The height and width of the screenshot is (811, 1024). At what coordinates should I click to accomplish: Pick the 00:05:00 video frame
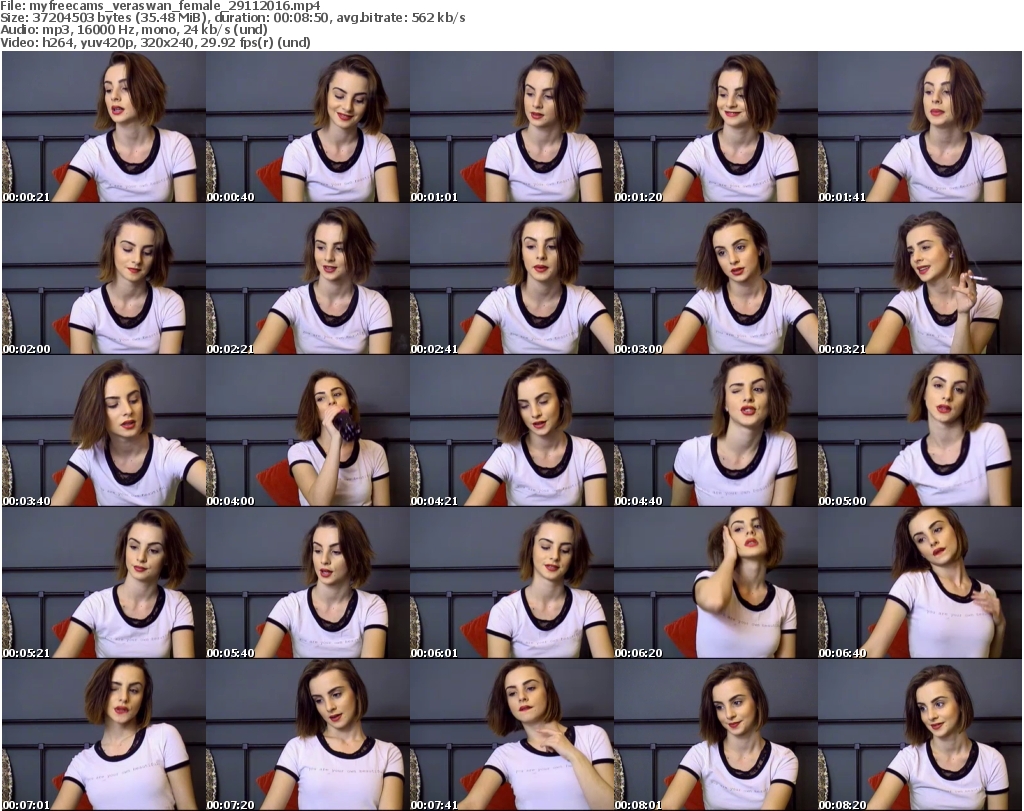coord(920,432)
